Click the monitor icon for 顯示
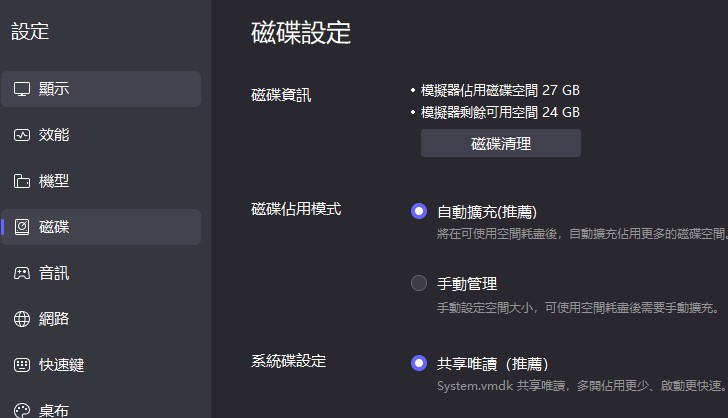This screenshot has width=728, height=418. 22,89
